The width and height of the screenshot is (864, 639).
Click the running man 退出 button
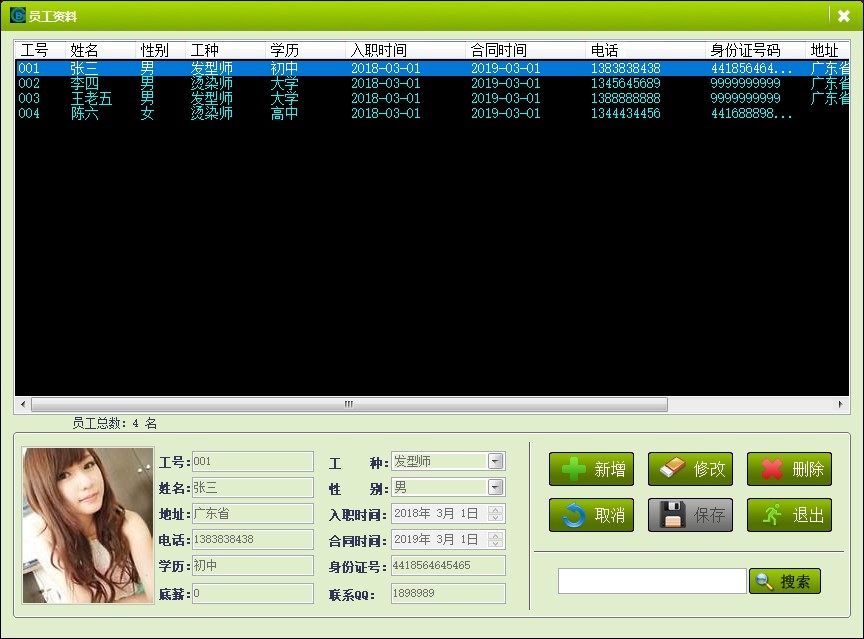pyautogui.click(x=789, y=515)
